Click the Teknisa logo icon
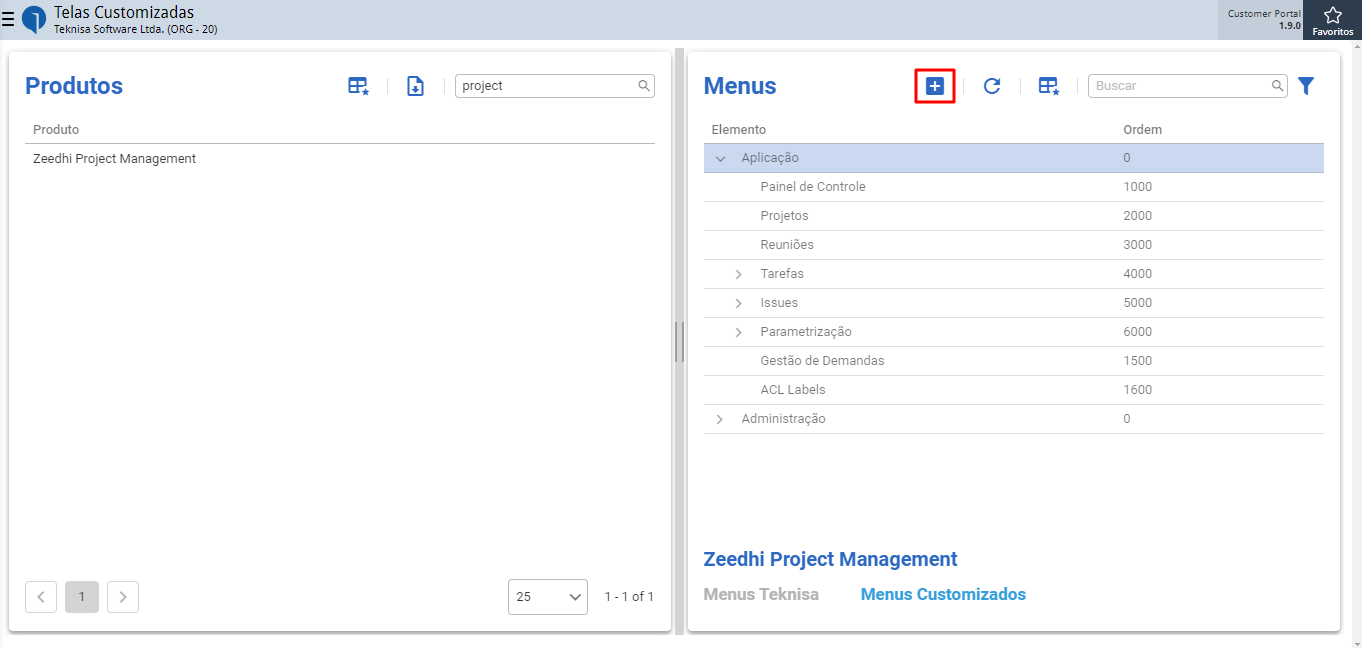 point(34,19)
